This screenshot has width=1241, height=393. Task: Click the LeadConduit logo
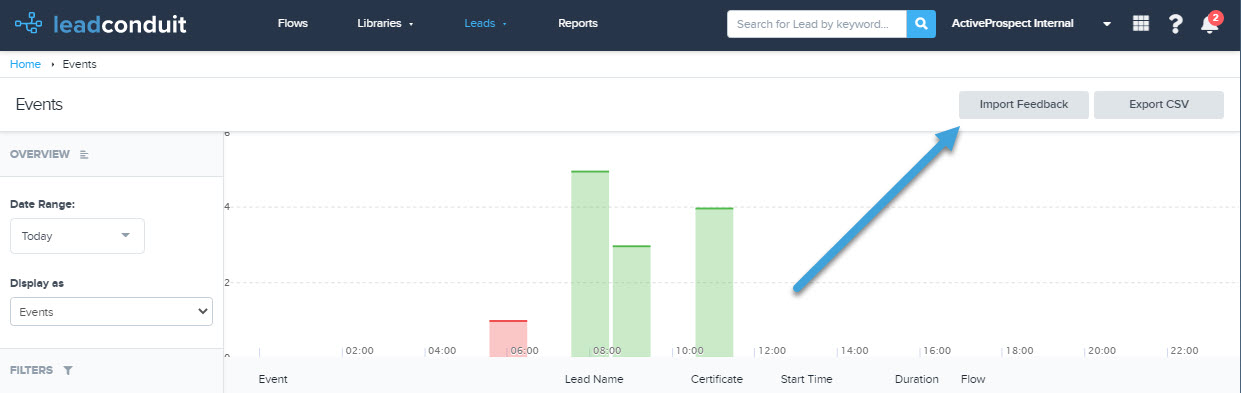click(x=100, y=24)
